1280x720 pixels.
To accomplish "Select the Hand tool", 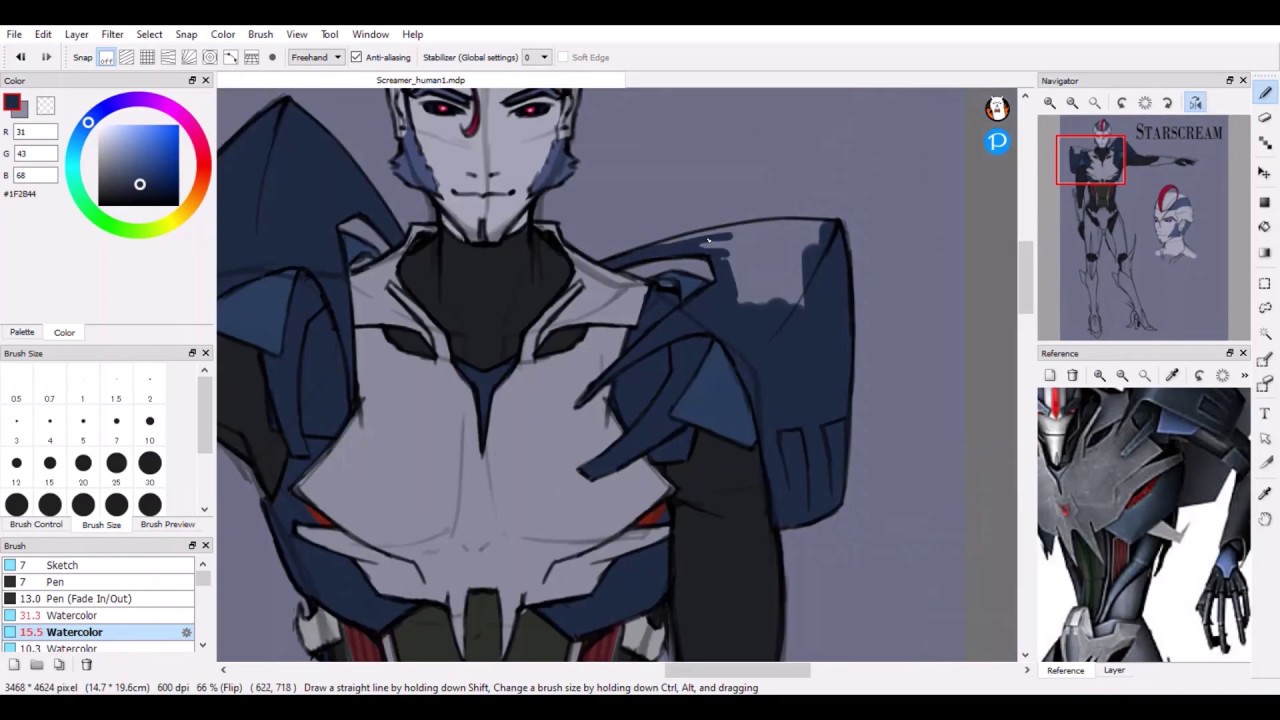I will tap(1265, 518).
